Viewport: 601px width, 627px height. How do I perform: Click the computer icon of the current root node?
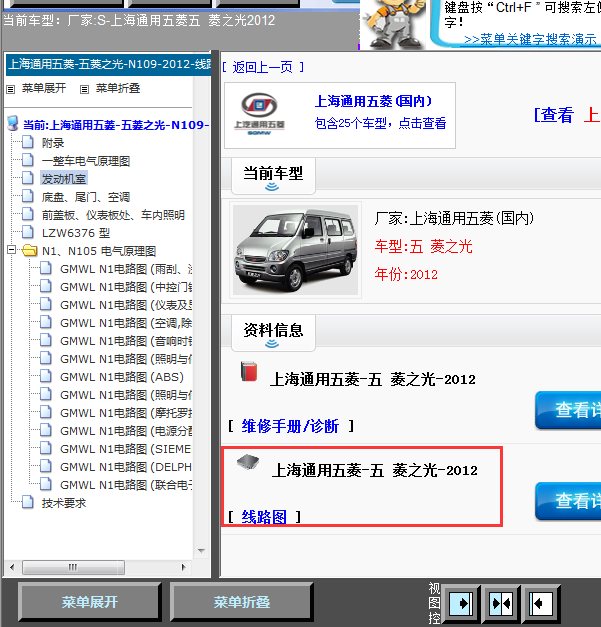13,124
